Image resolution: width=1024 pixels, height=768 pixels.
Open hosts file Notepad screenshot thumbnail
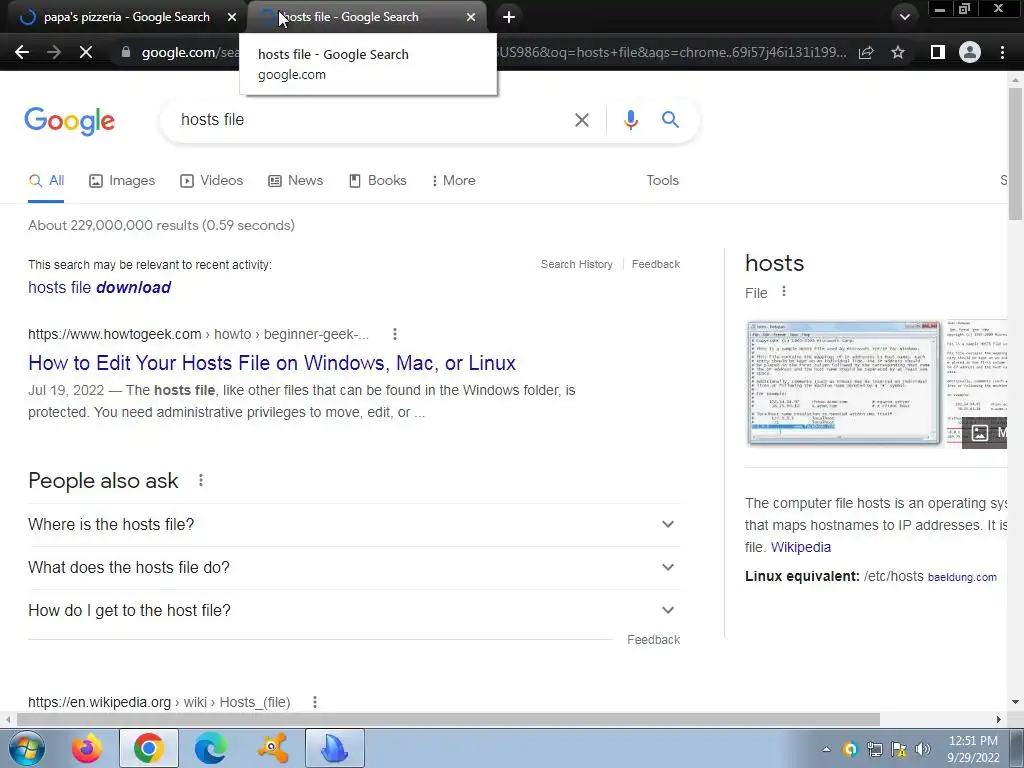click(x=843, y=383)
